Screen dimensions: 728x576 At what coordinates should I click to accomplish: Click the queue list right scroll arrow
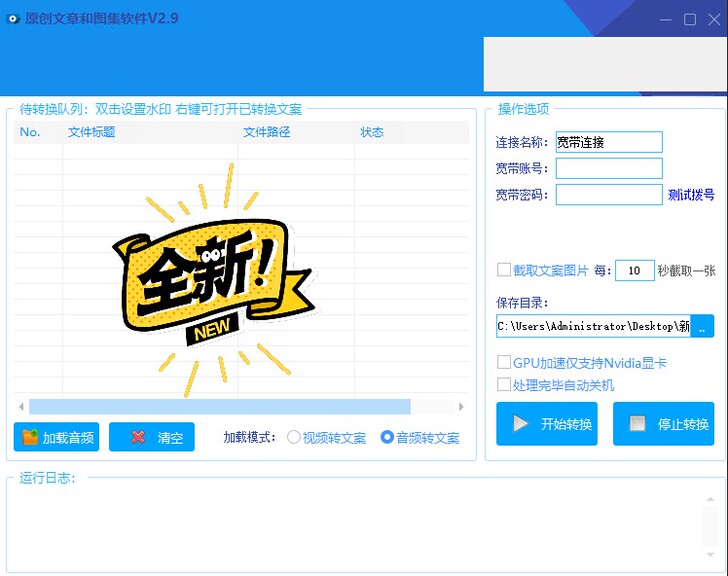[x=461, y=407]
